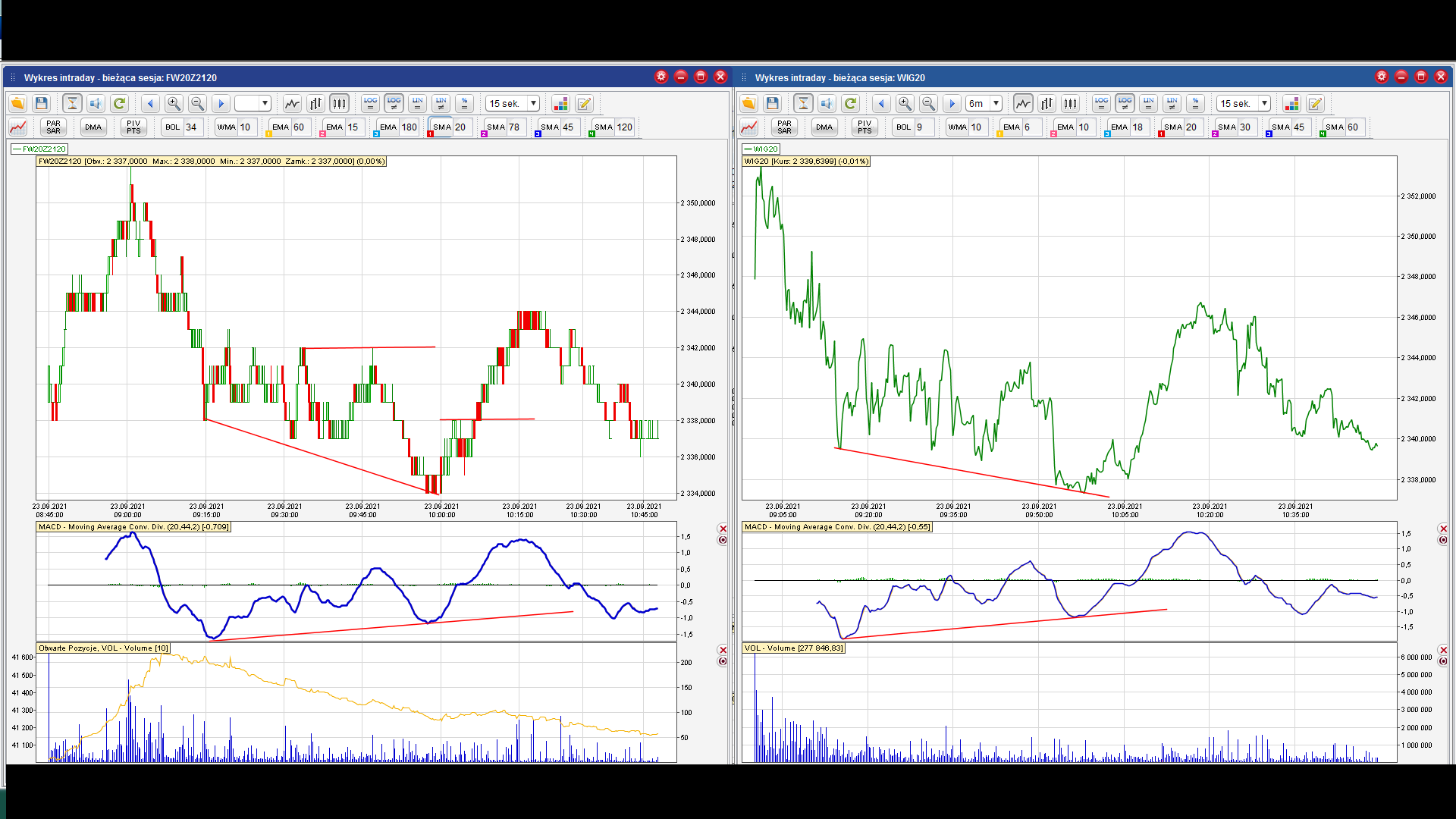1456x819 pixels.
Task: Switch the WIG20 chart to bar type
Action: click(x=1046, y=104)
